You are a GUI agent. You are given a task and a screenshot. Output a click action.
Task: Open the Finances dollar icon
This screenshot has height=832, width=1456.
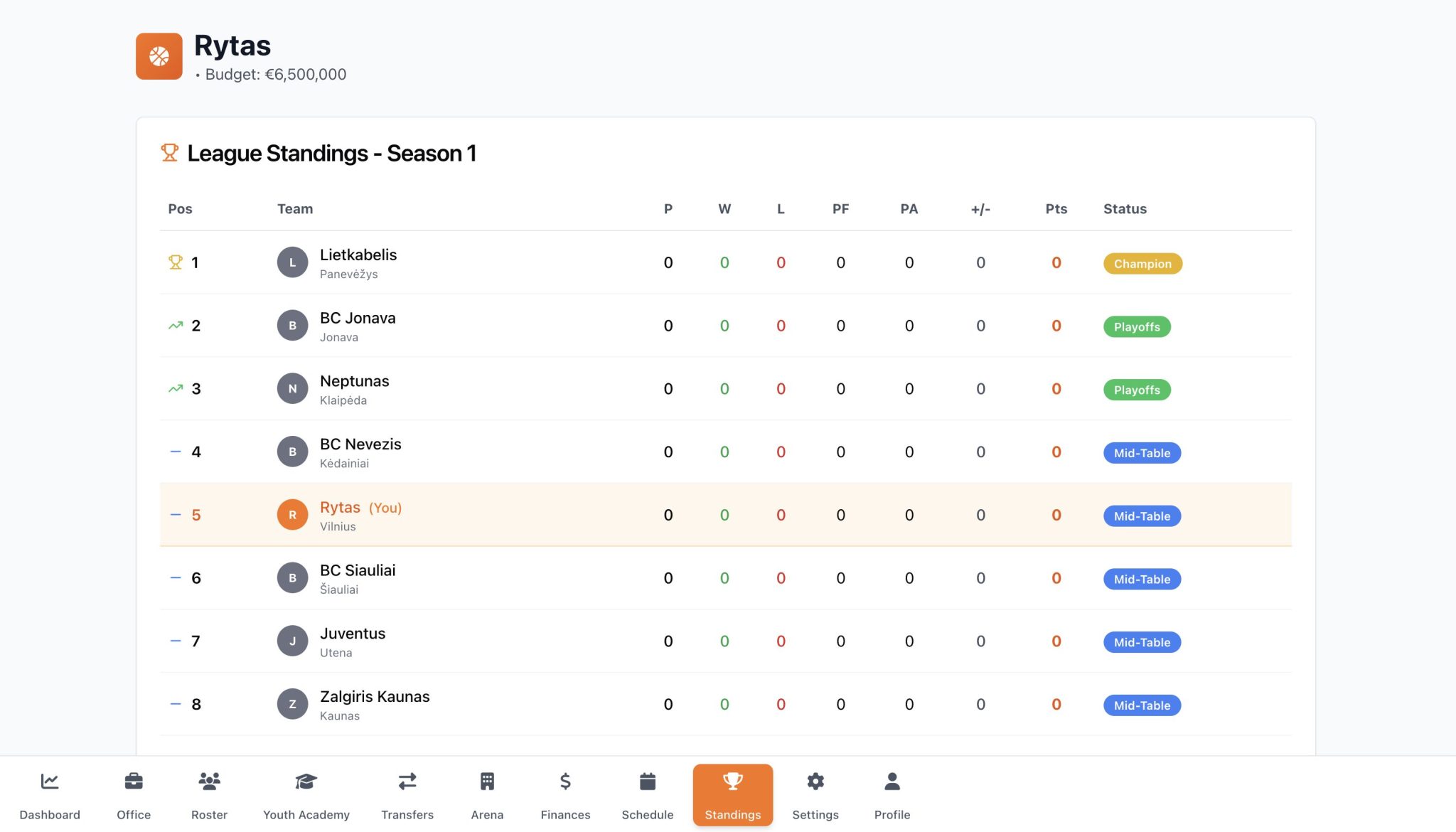565,782
